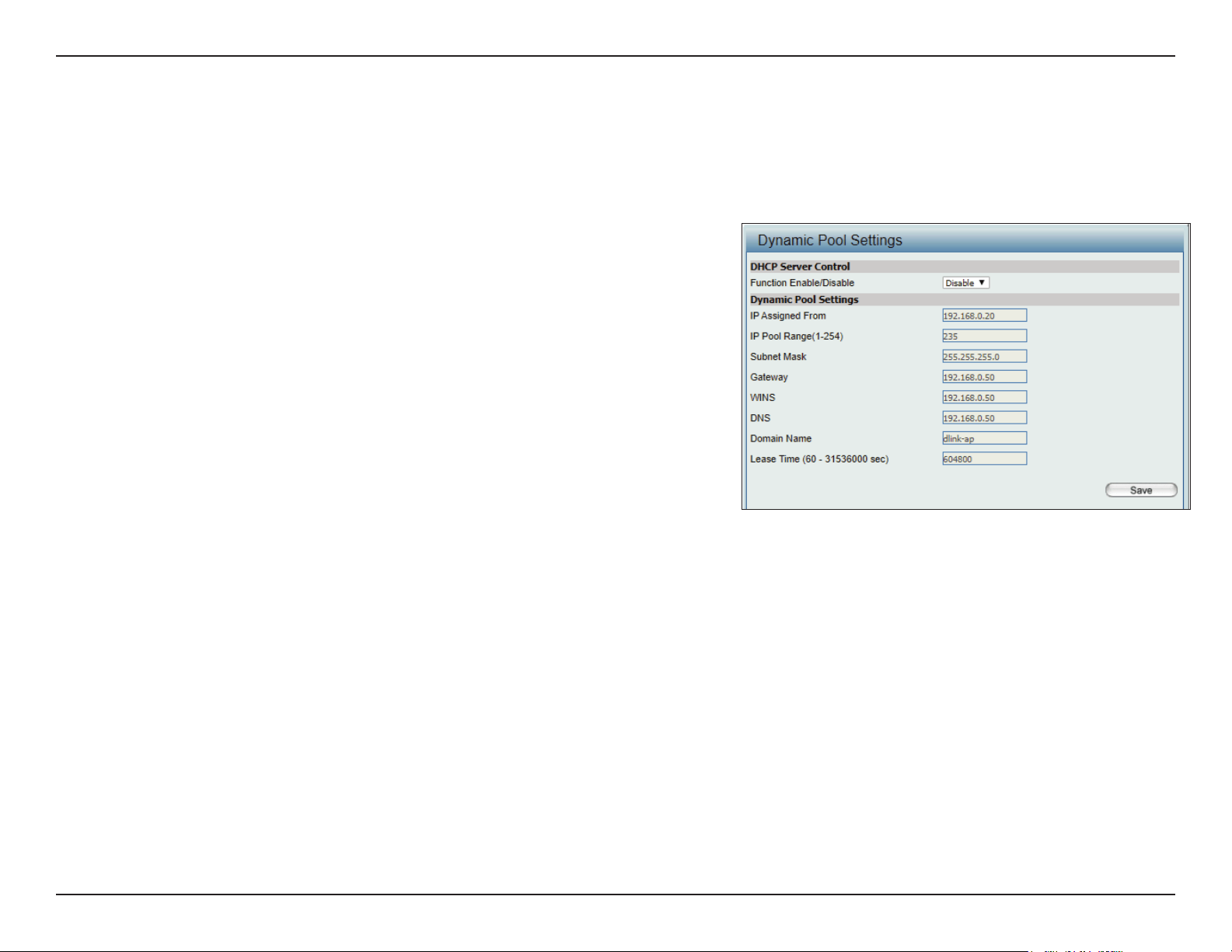Click the 'DHCP Server Control' section header
Viewport: 1232px width, 952px height.
[800, 267]
